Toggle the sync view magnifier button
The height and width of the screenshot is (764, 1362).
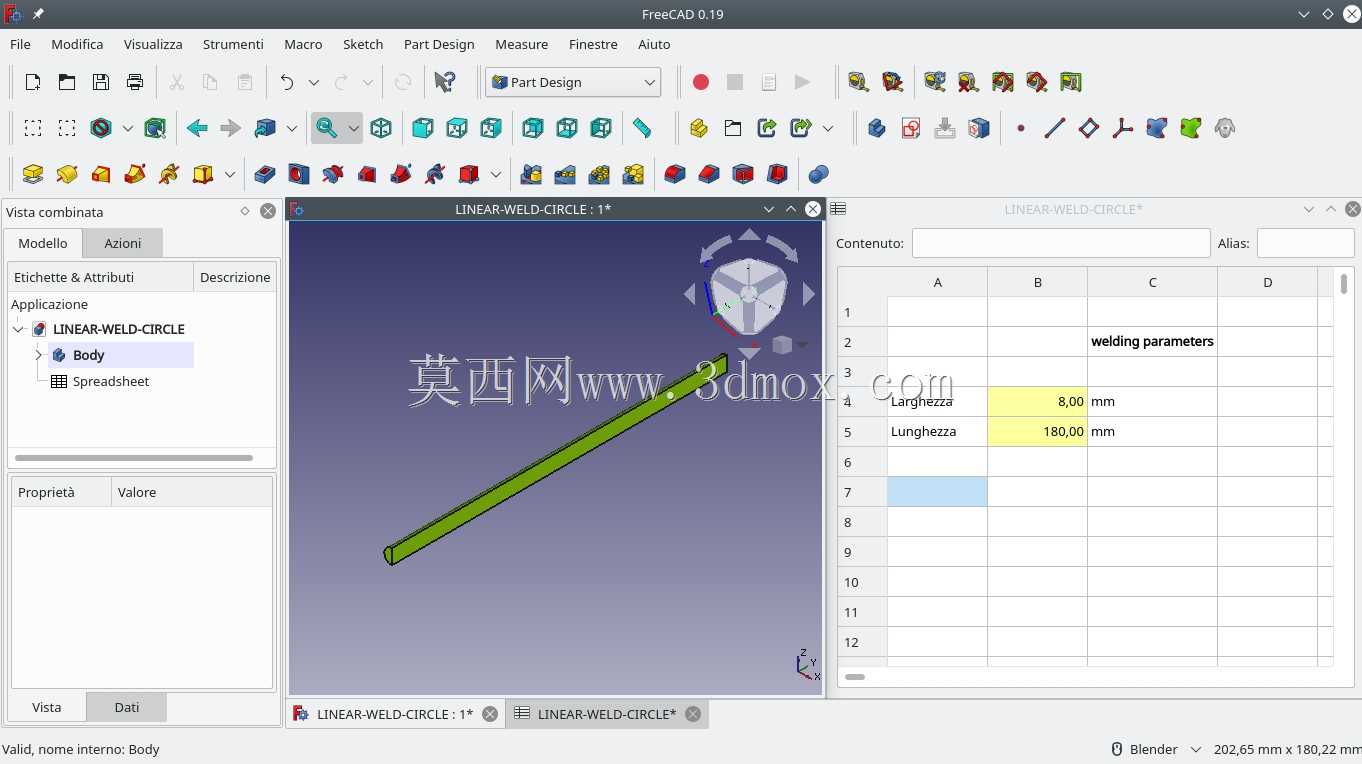[x=326, y=128]
